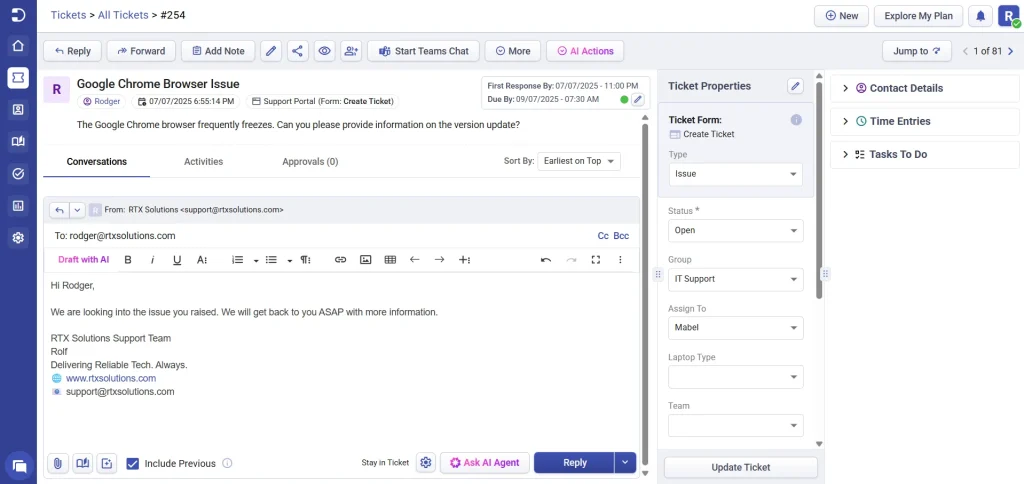Screen dimensions: 1024x484
Task: Open the Contacts icon in sidebar
Action: pyautogui.click(x=18, y=110)
